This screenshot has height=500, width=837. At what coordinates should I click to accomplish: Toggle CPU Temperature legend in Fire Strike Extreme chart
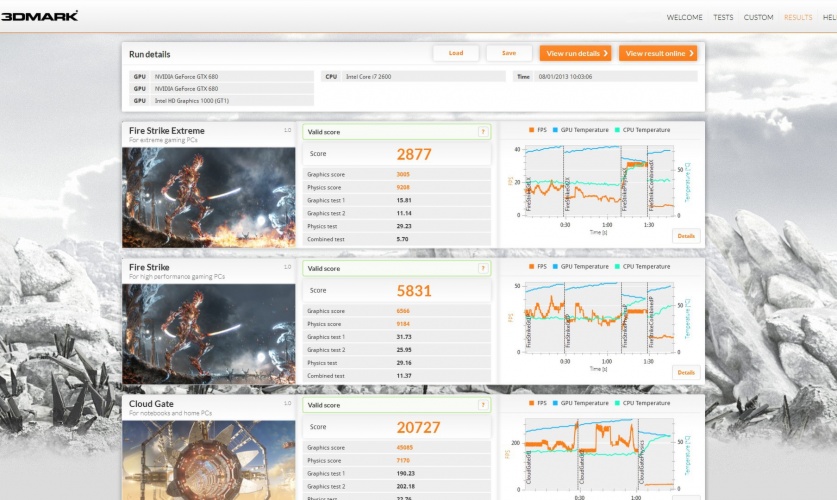tap(641, 130)
